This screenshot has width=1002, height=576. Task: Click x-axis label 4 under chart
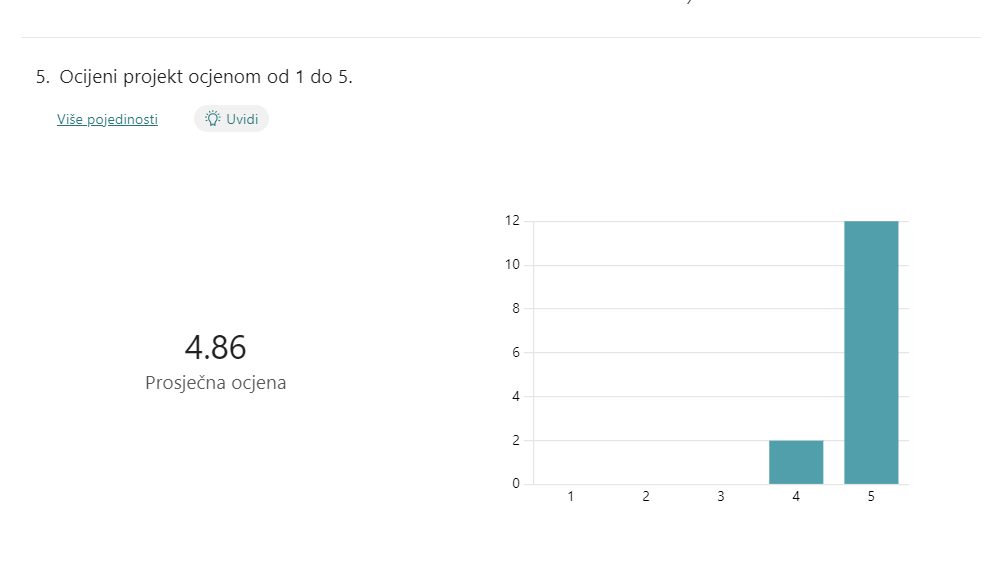click(796, 497)
